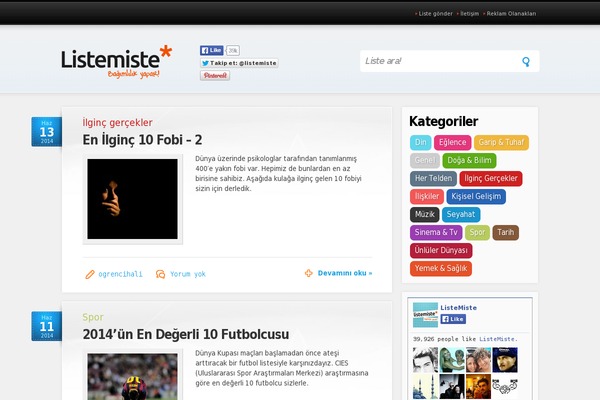This screenshot has height=400, width=600.
Task: Select the Ünlüler Dünyası category tag
Action: 441,250
